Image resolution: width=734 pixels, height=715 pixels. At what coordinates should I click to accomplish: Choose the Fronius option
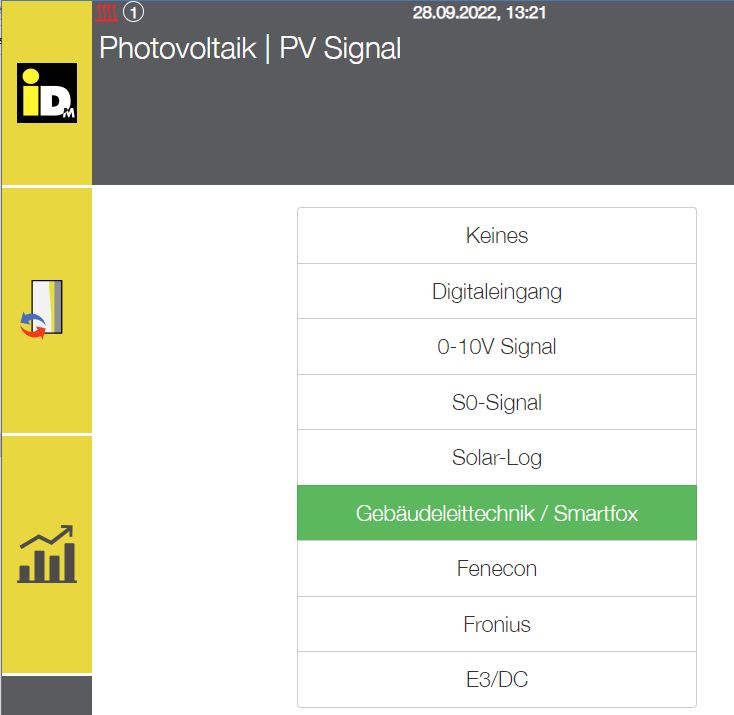[496, 625]
